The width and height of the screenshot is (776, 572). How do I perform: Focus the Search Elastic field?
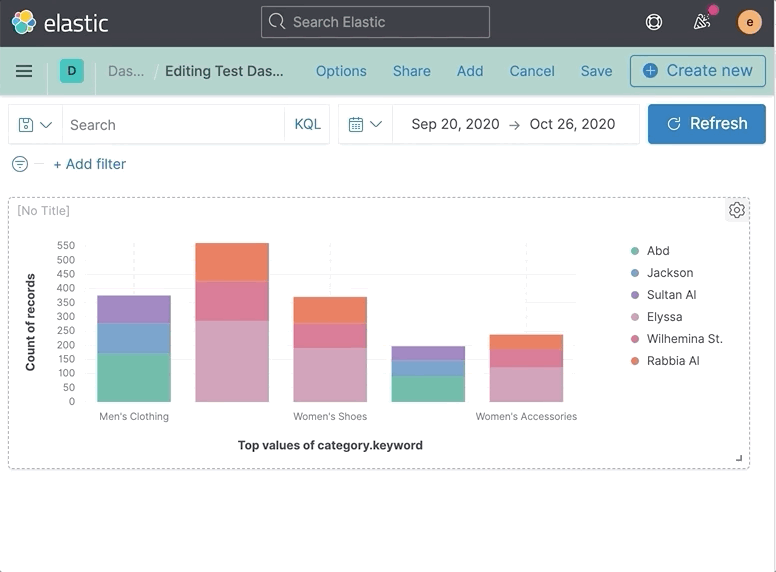pos(375,22)
